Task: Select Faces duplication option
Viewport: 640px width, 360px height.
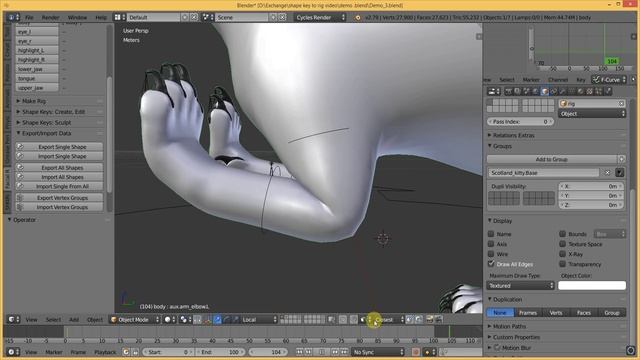Action: coord(584,313)
